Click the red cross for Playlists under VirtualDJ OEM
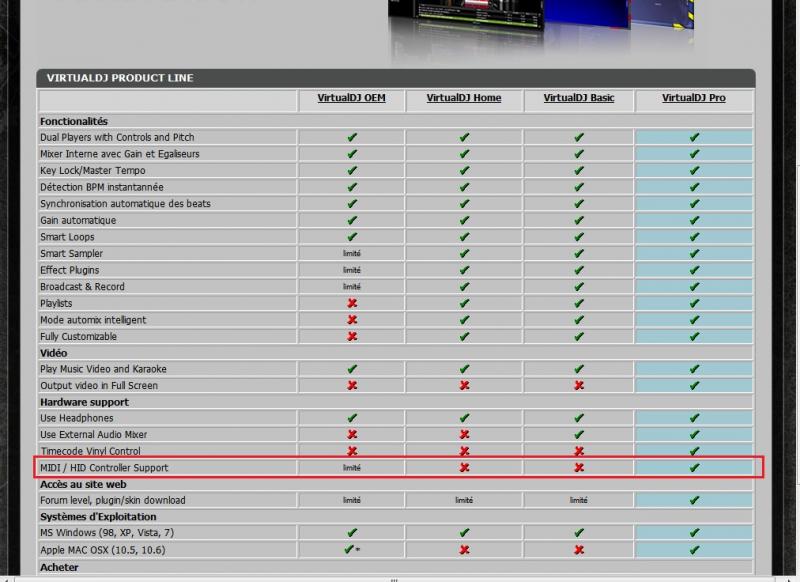The image size is (800, 582). coord(352,303)
